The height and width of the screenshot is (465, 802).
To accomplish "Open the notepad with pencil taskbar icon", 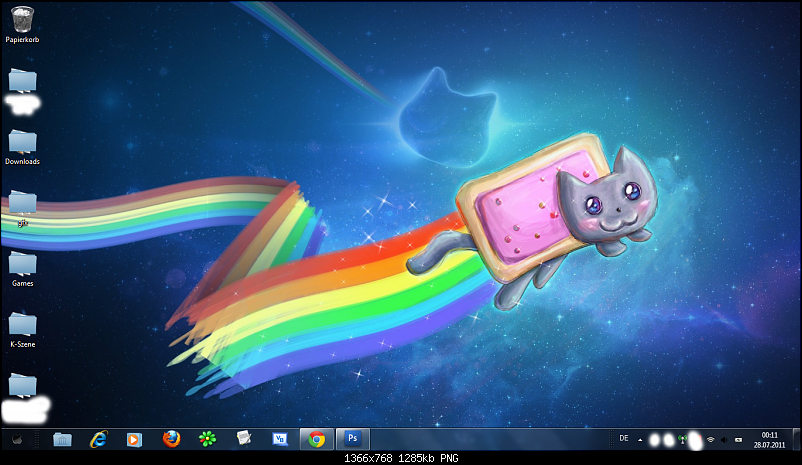I will coord(244,438).
